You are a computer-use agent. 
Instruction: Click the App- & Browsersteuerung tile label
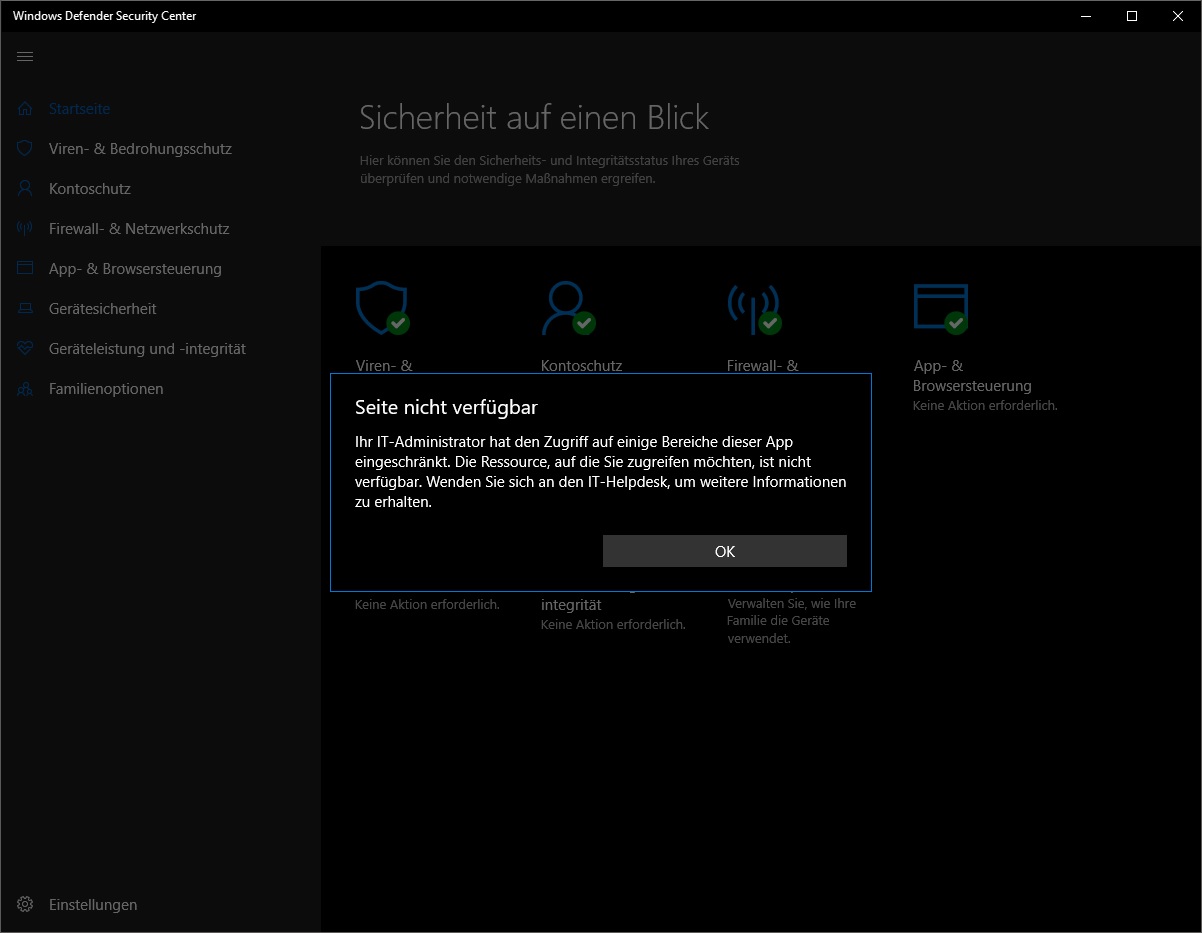[972, 376]
